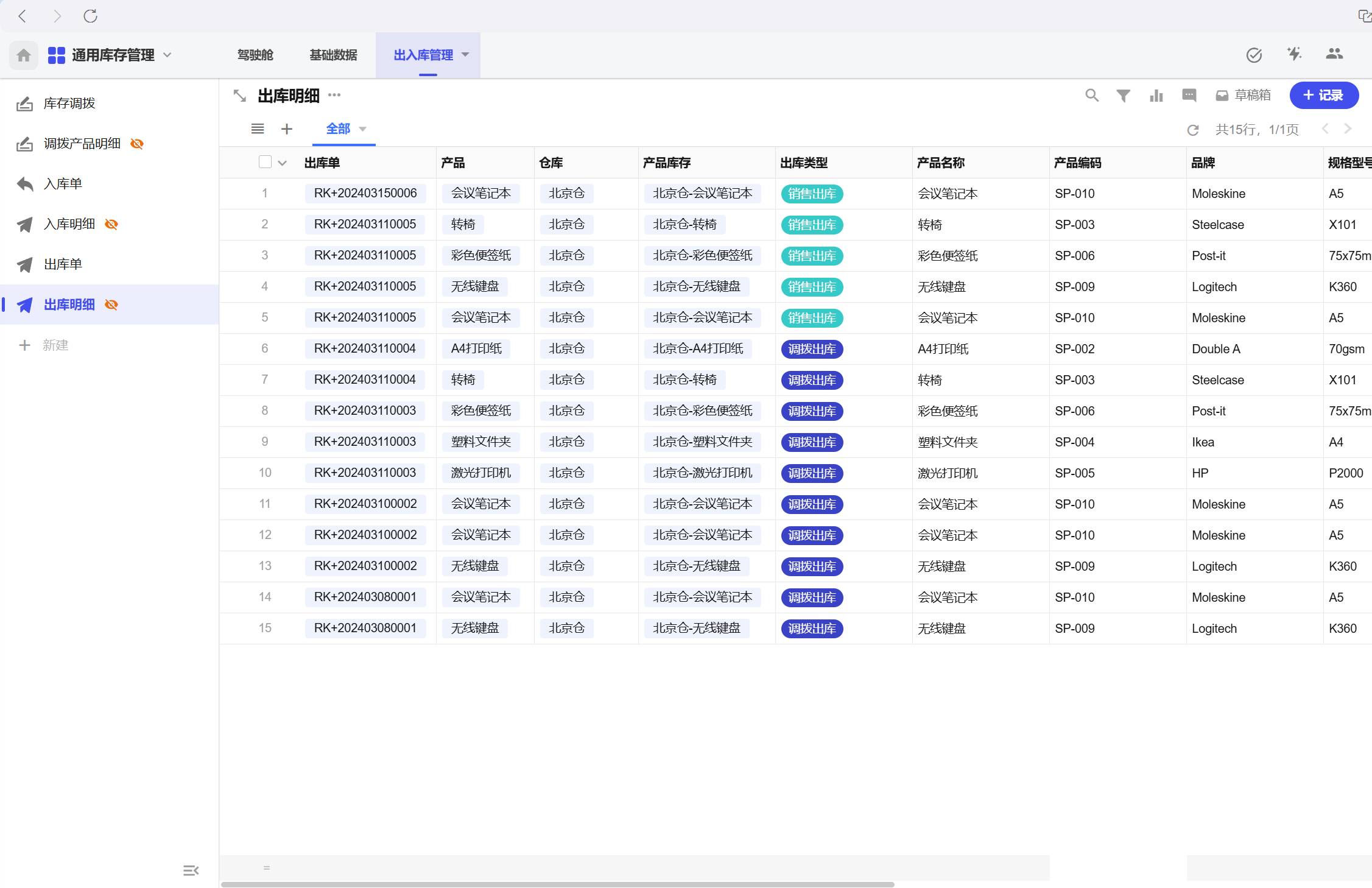Open the statistics bar chart icon

pyautogui.click(x=1156, y=96)
